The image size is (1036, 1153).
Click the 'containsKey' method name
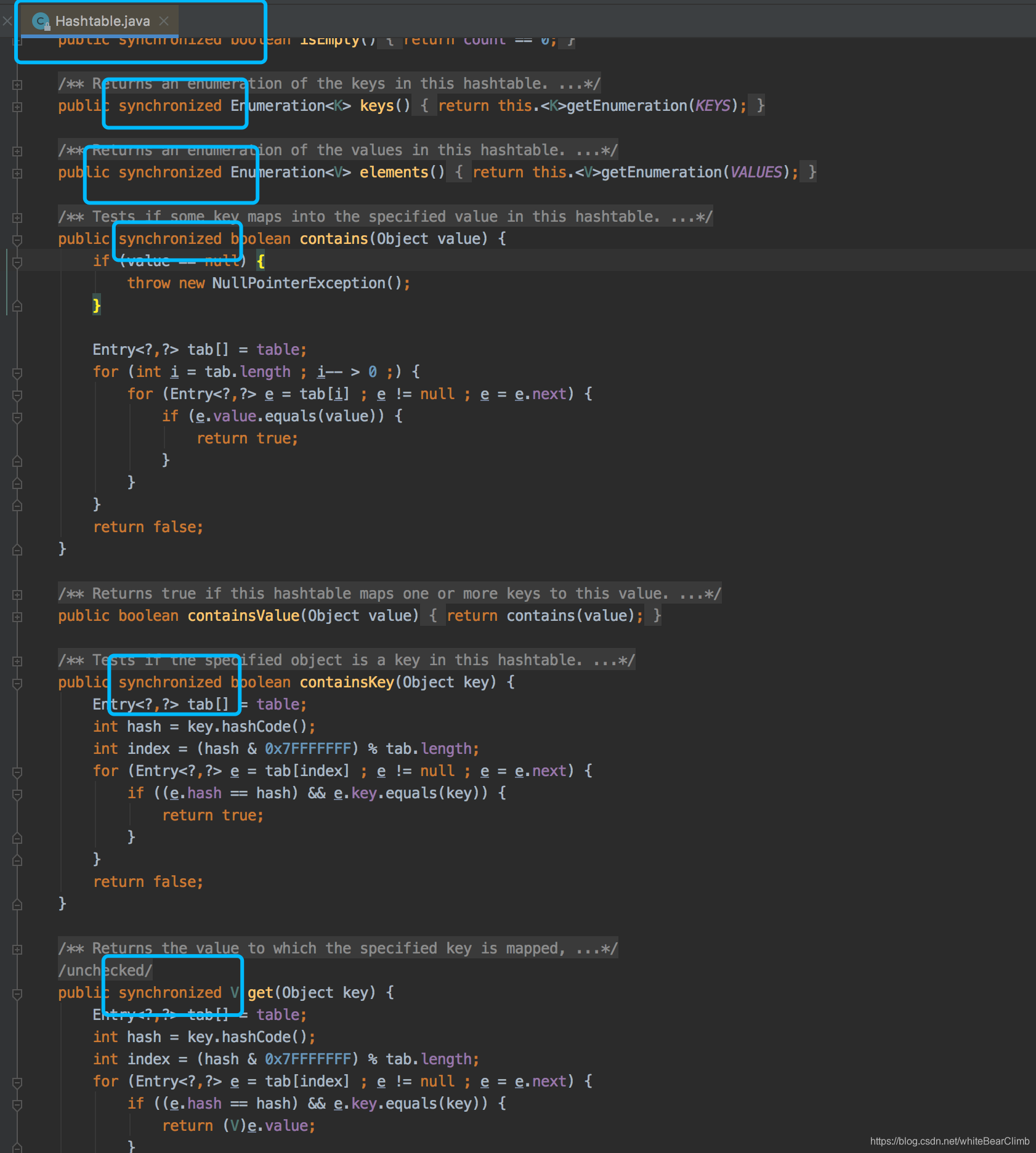(x=347, y=682)
